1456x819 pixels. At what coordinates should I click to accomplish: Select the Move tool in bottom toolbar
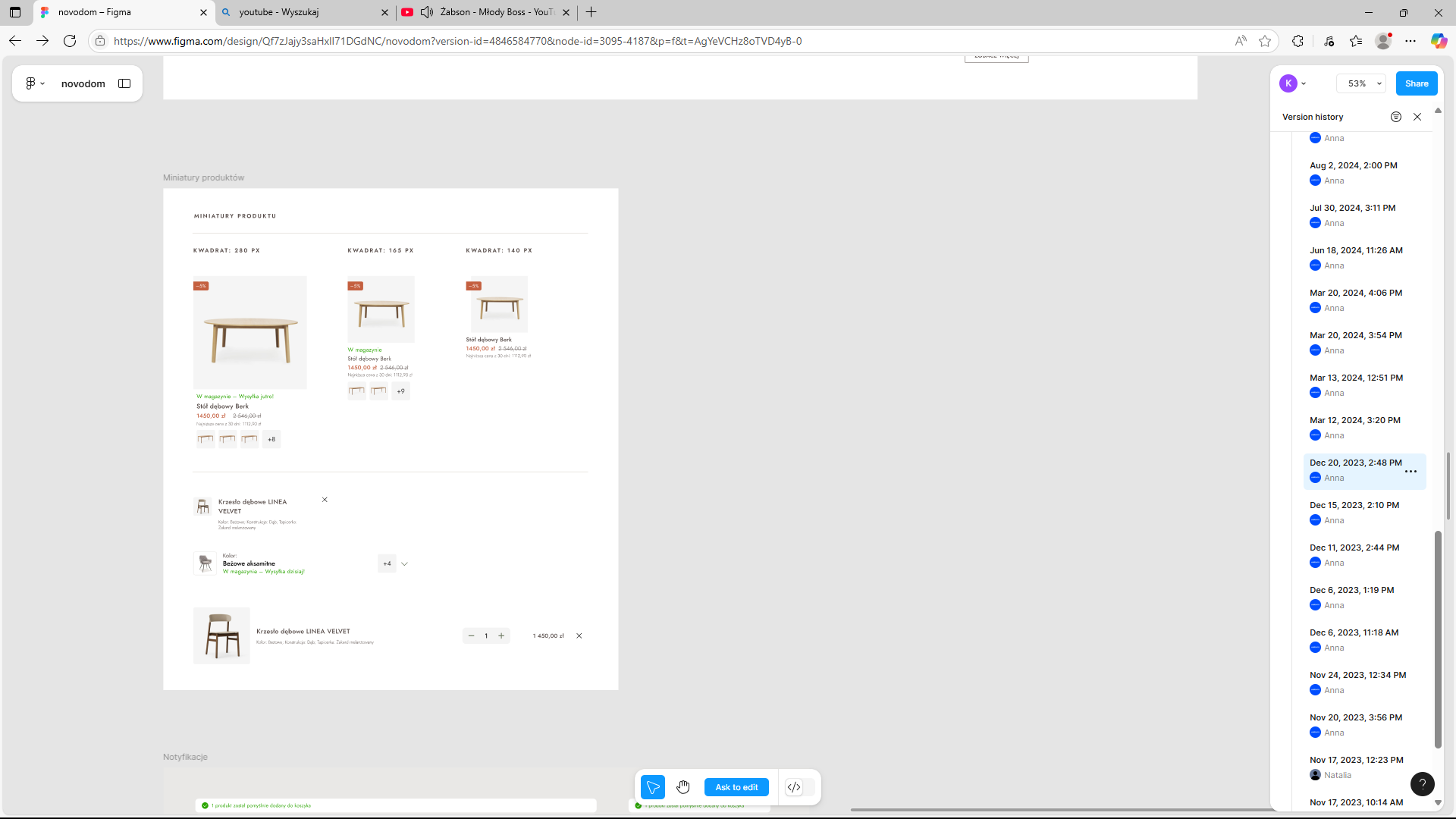[x=652, y=787]
